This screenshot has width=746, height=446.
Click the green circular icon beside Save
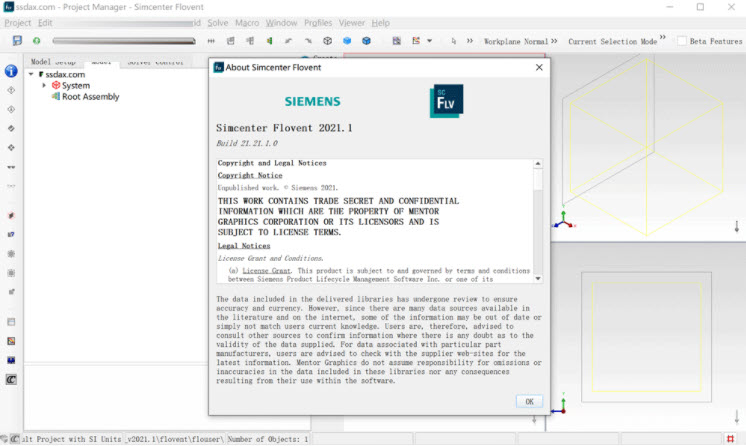(36, 40)
